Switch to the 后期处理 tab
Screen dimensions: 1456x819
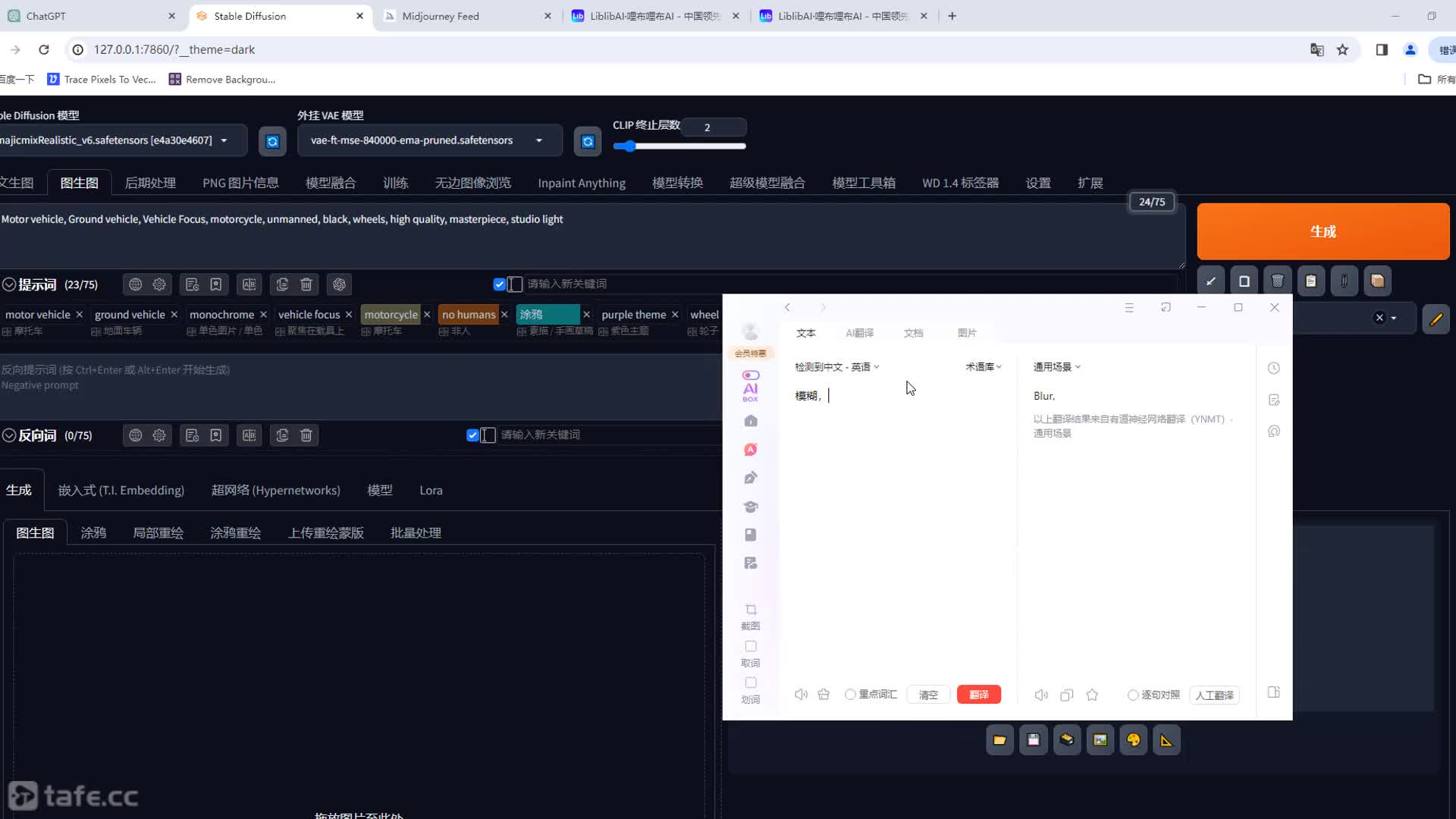point(150,183)
